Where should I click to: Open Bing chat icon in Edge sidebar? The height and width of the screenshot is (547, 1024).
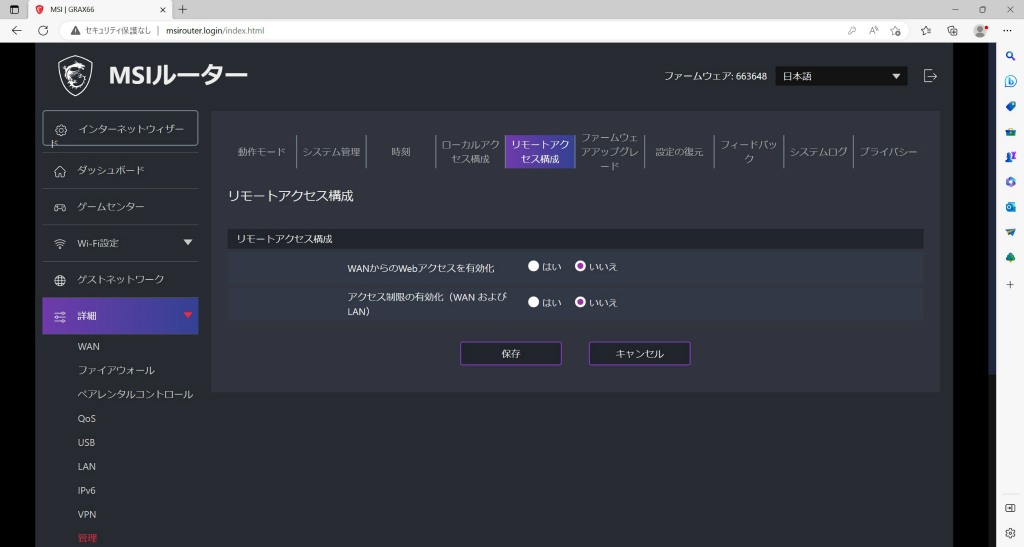click(x=1010, y=81)
